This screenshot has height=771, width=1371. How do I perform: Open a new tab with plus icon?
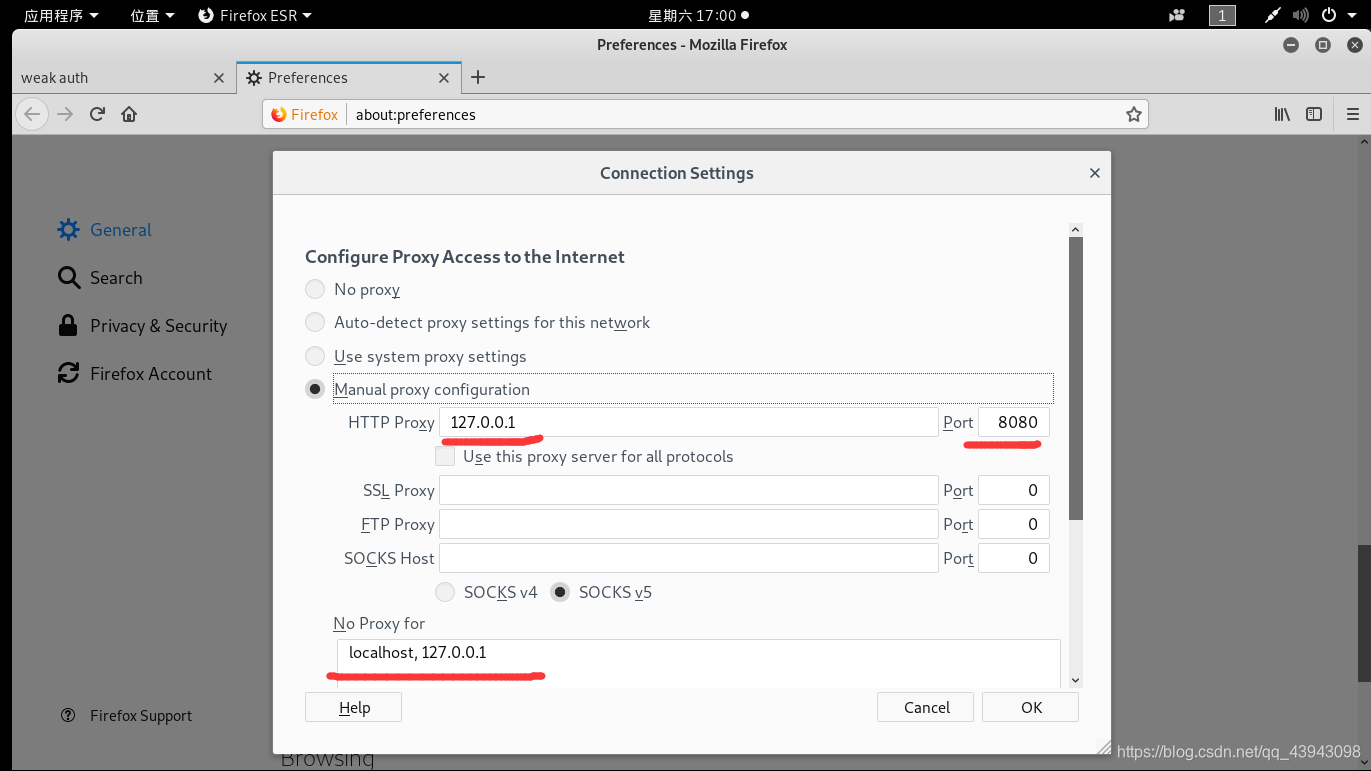tap(478, 77)
